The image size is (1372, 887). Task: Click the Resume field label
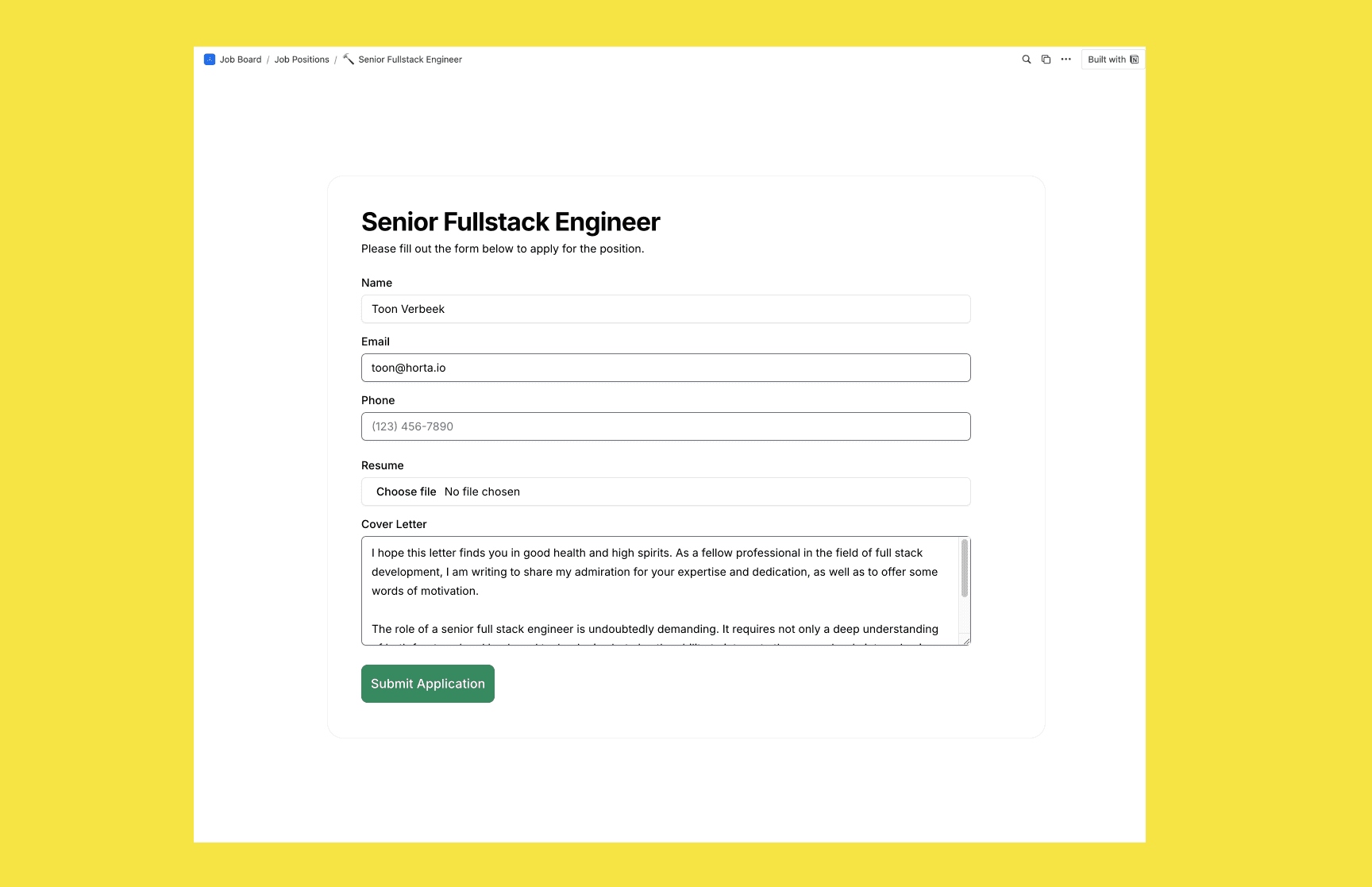[x=382, y=465]
